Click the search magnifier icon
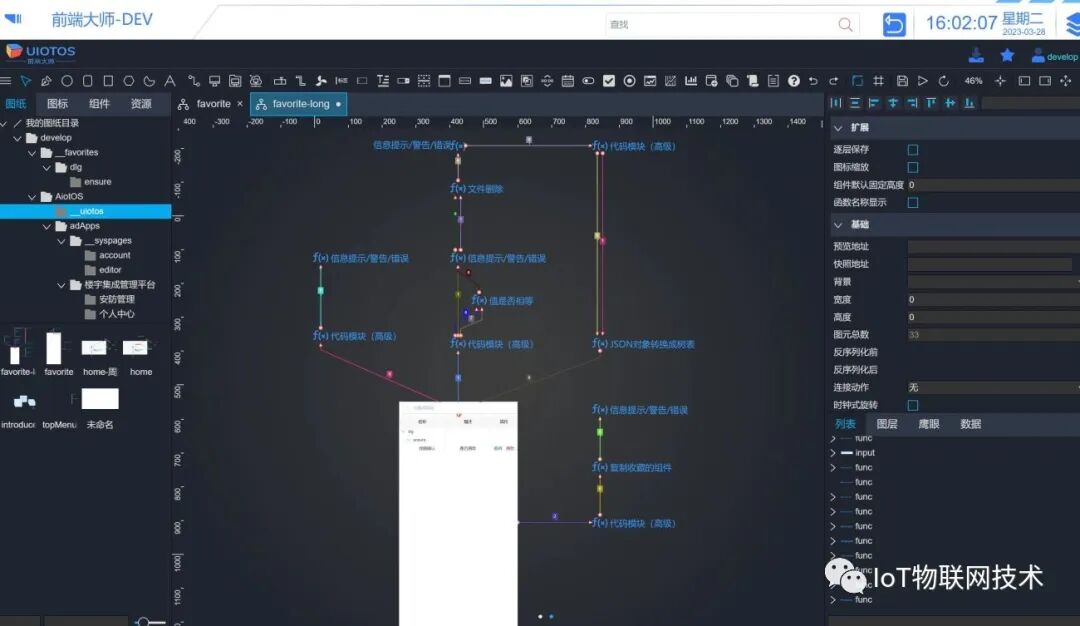 click(845, 25)
